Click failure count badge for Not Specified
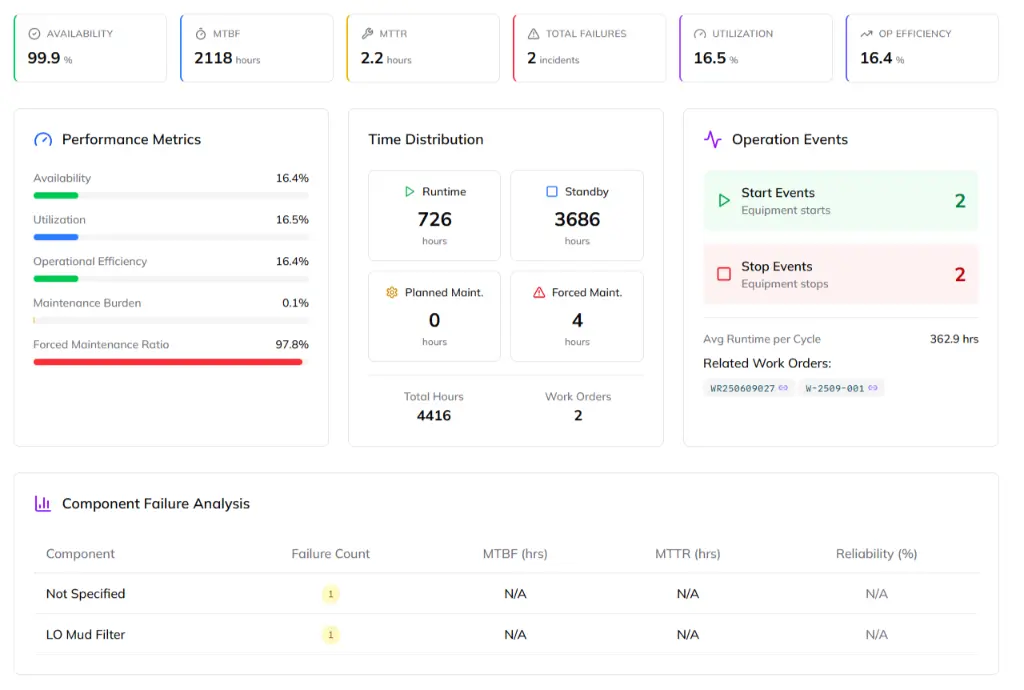The width and height of the screenshot is (1024, 690). coord(330,594)
